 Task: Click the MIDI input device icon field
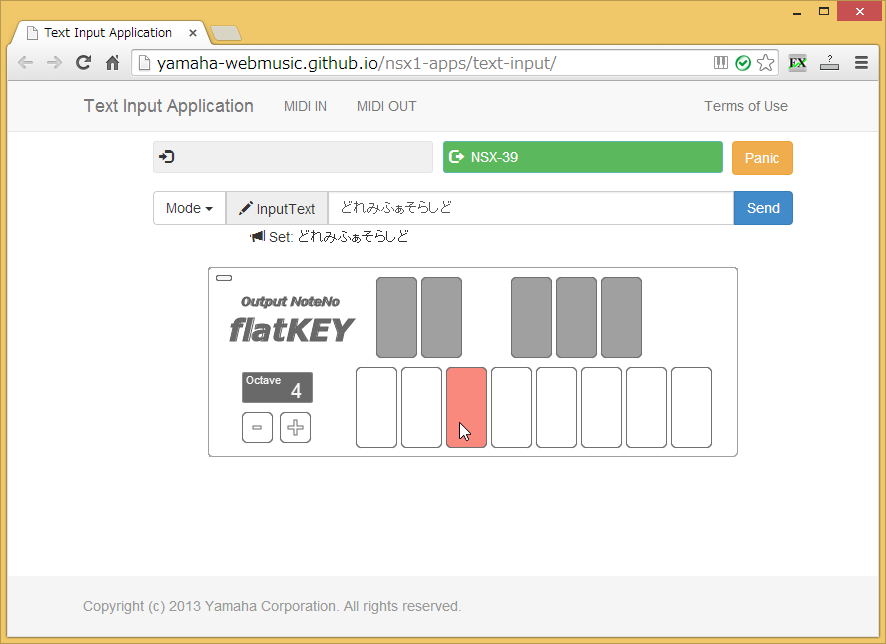[x=292, y=157]
